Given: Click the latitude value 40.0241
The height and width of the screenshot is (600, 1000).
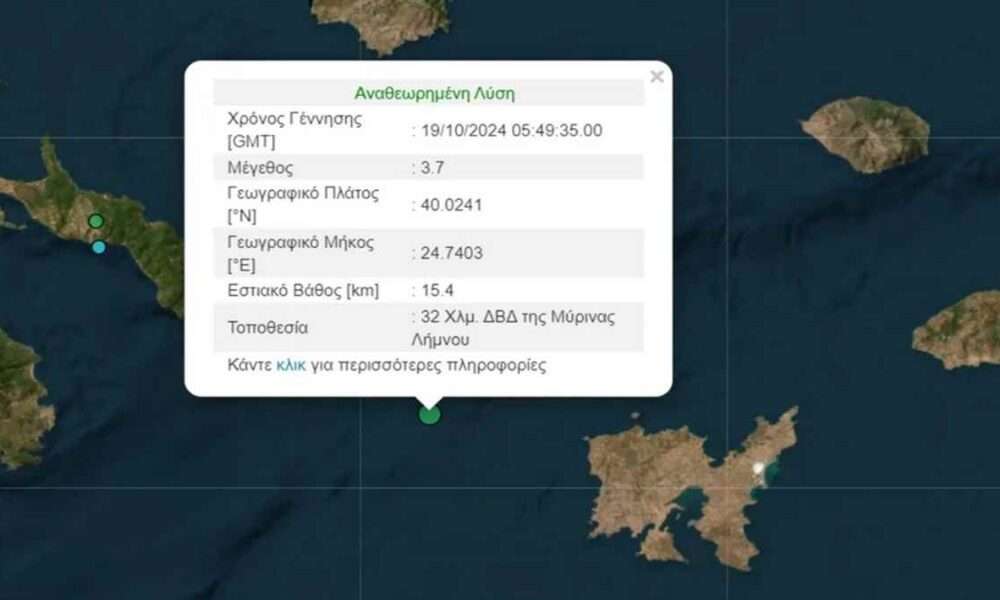Looking at the screenshot, I should (x=452, y=205).
